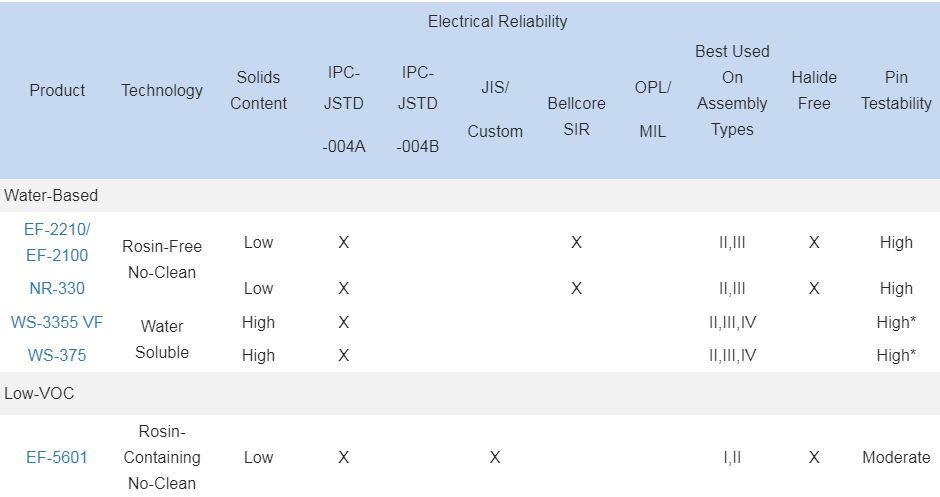The height and width of the screenshot is (497, 940).
Task: Click the Bellcore SIR column header
Action: click(x=577, y=116)
